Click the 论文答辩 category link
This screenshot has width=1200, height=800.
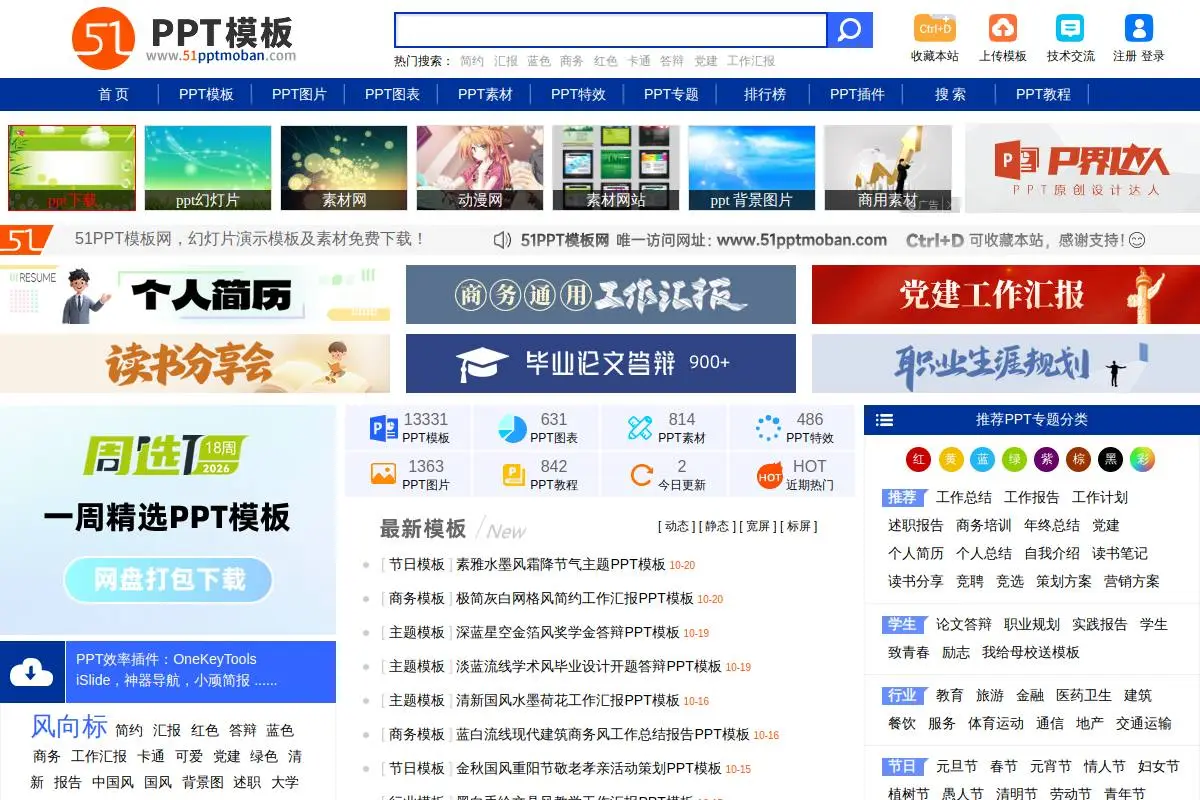pyautogui.click(x=964, y=624)
